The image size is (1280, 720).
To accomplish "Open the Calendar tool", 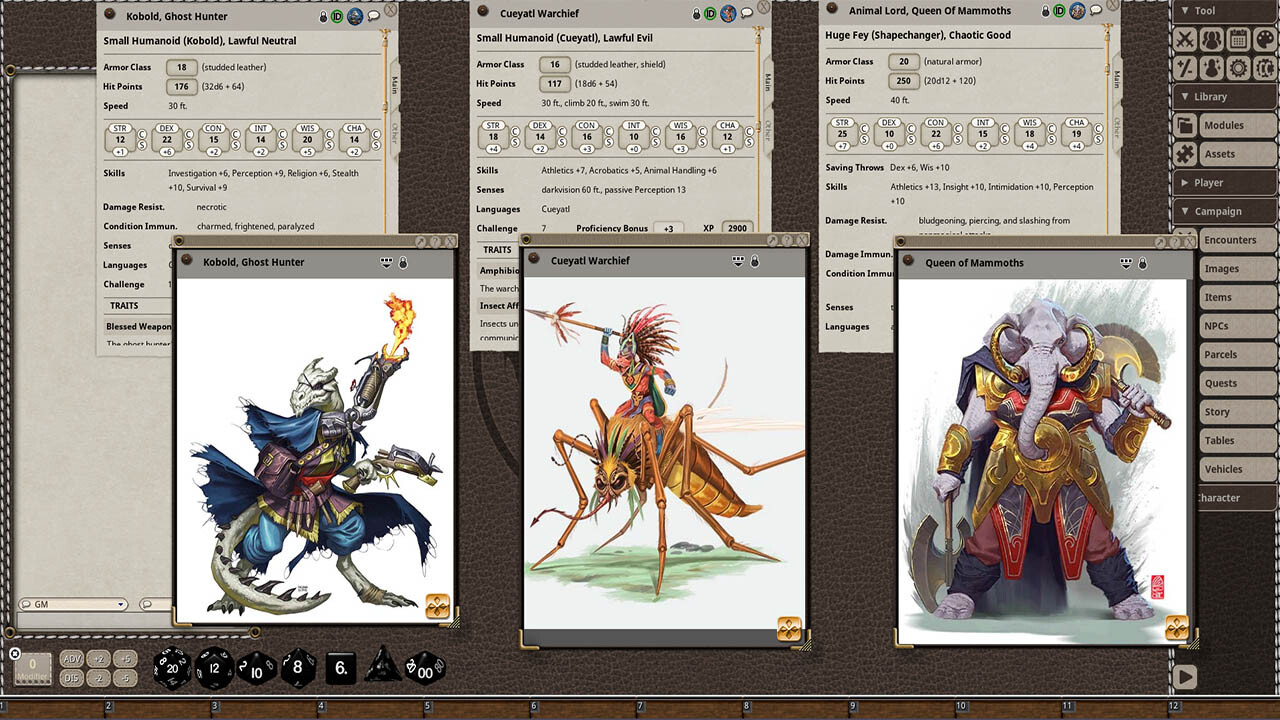I will point(1238,38).
